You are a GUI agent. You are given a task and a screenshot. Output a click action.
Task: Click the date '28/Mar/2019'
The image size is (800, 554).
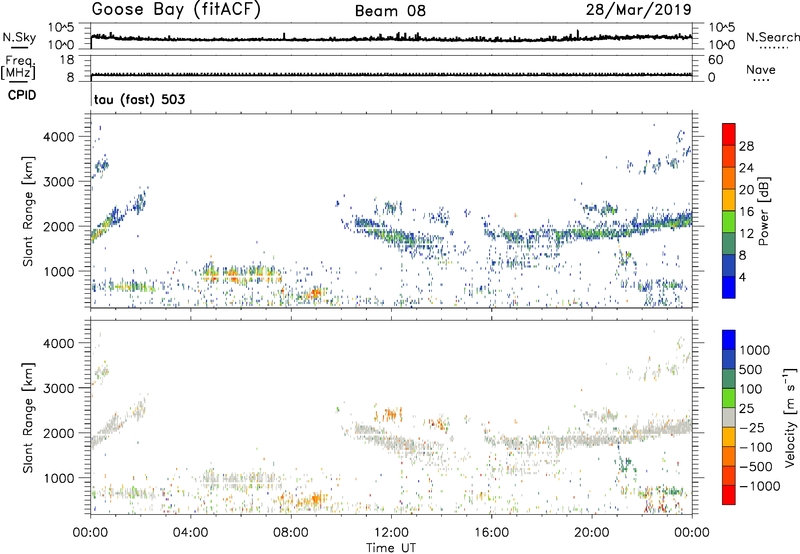638,9
